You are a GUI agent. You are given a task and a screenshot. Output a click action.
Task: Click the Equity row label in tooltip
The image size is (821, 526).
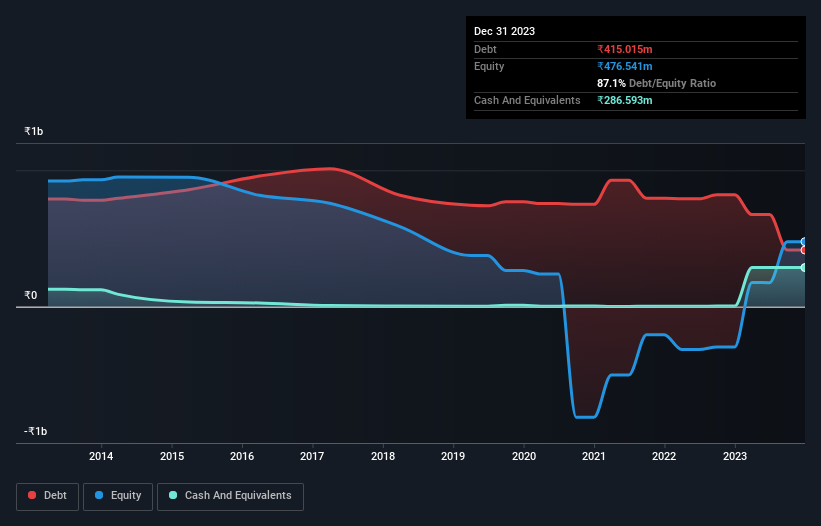[x=489, y=66]
